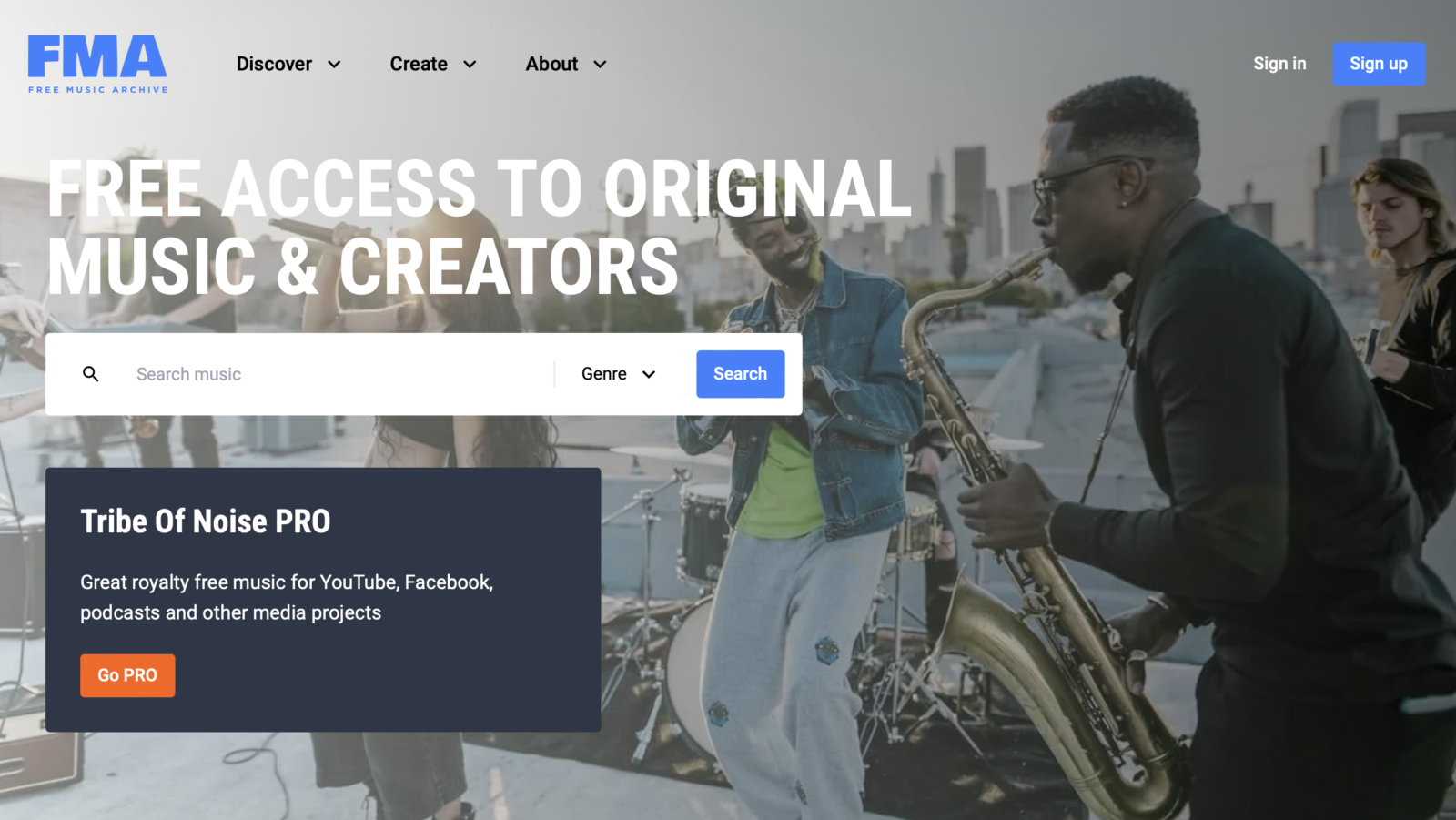1456x820 pixels.
Task: Click the Free Access to Original Music headline
Action: click(479, 227)
